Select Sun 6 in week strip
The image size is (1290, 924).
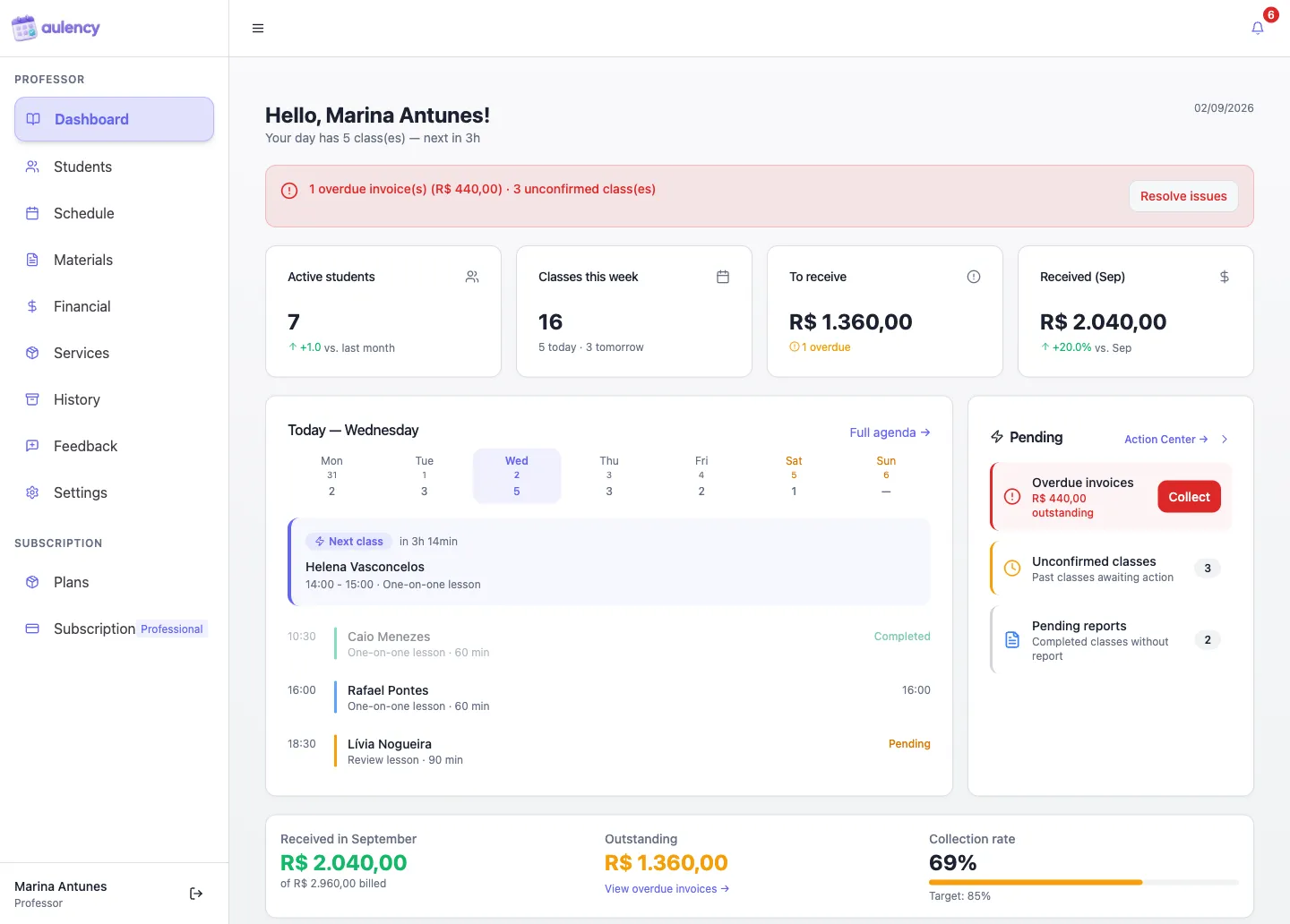coord(886,475)
